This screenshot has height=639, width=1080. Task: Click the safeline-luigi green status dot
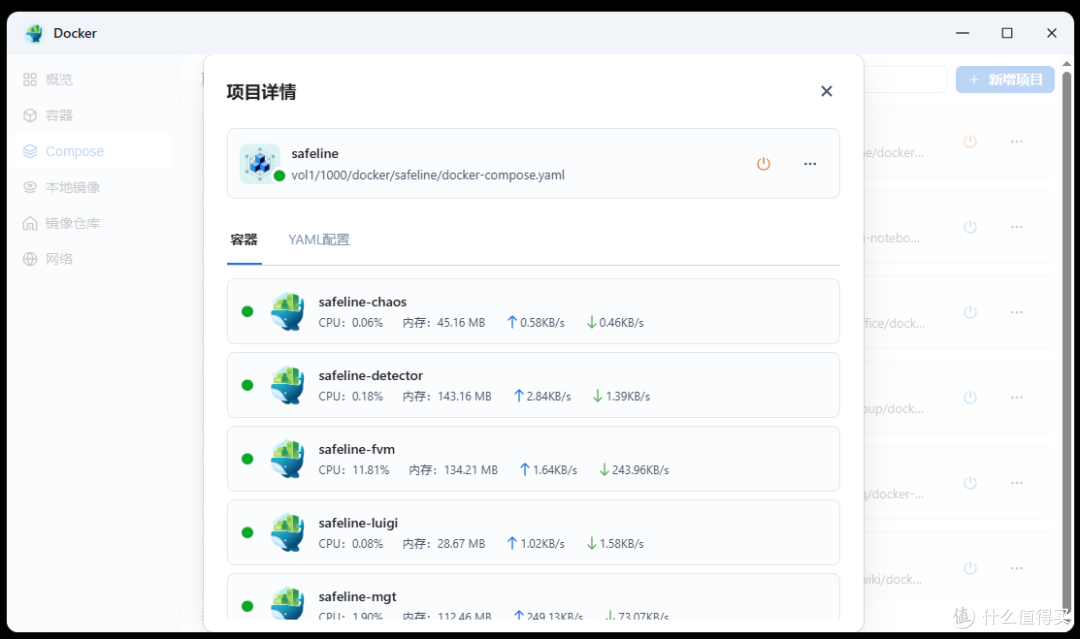(x=247, y=532)
